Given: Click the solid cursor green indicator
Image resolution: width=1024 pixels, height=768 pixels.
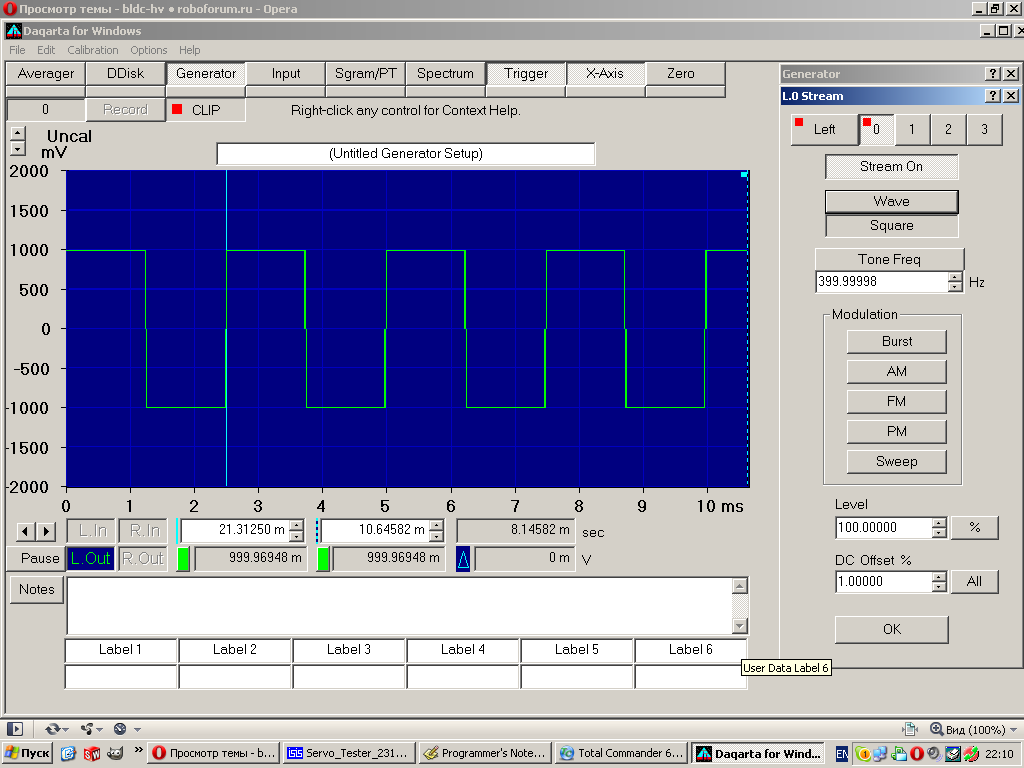Looking at the screenshot, I should (183, 559).
